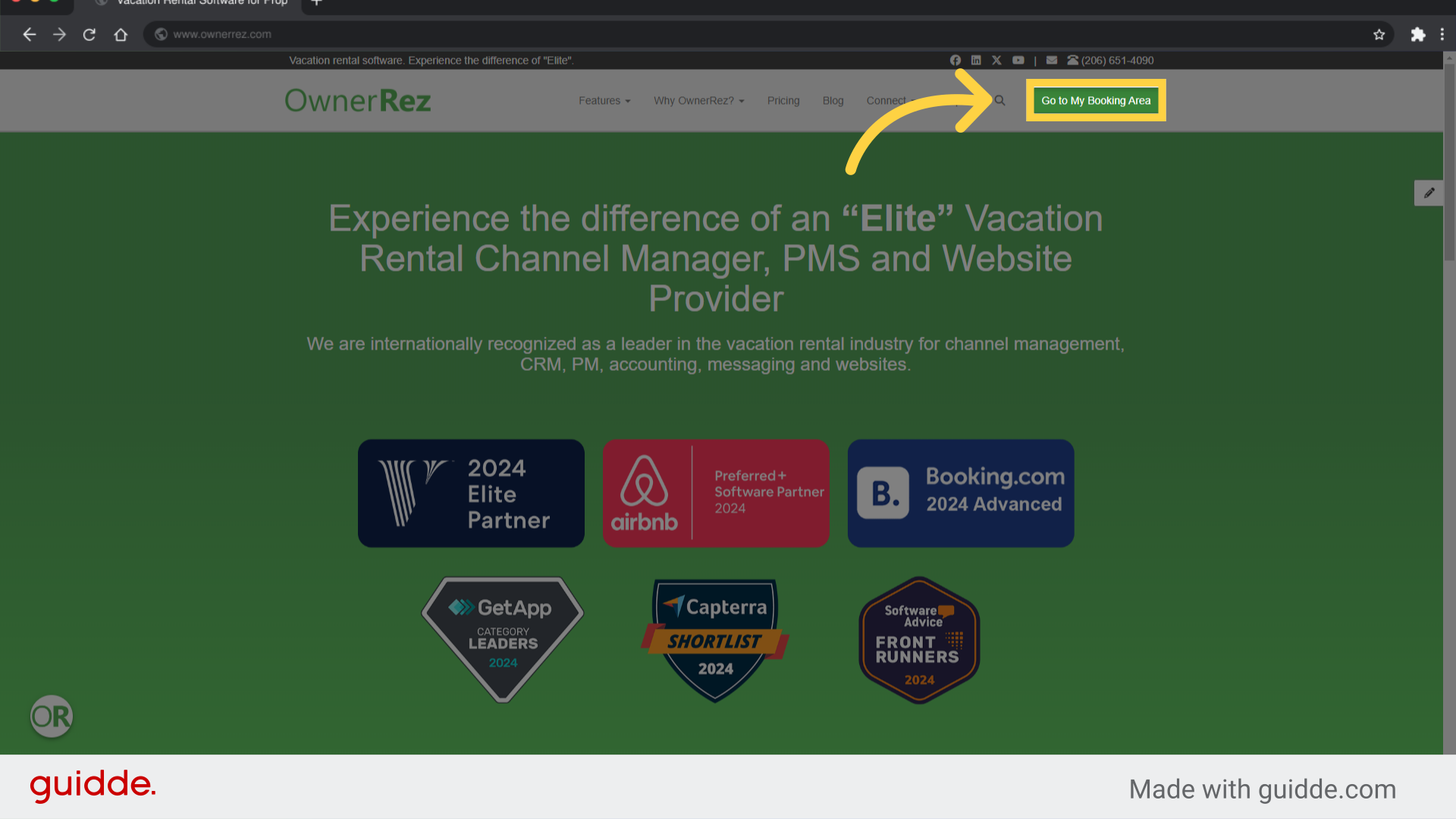1456x819 pixels.
Task: Click the www.ownerrez.com address bar
Action: point(455,34)
